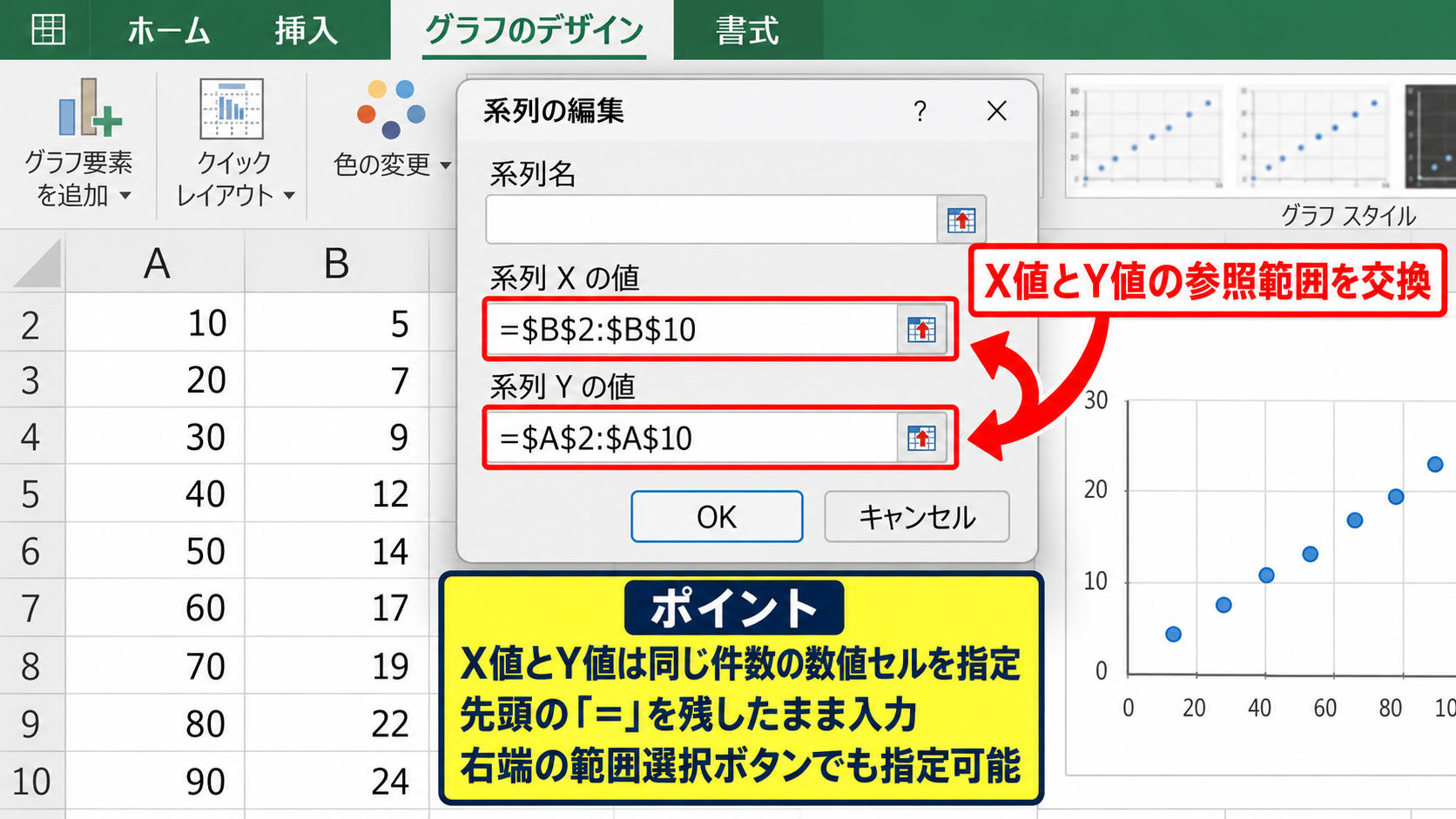Click the select-all corner triangle of sheet

[37, 263]
